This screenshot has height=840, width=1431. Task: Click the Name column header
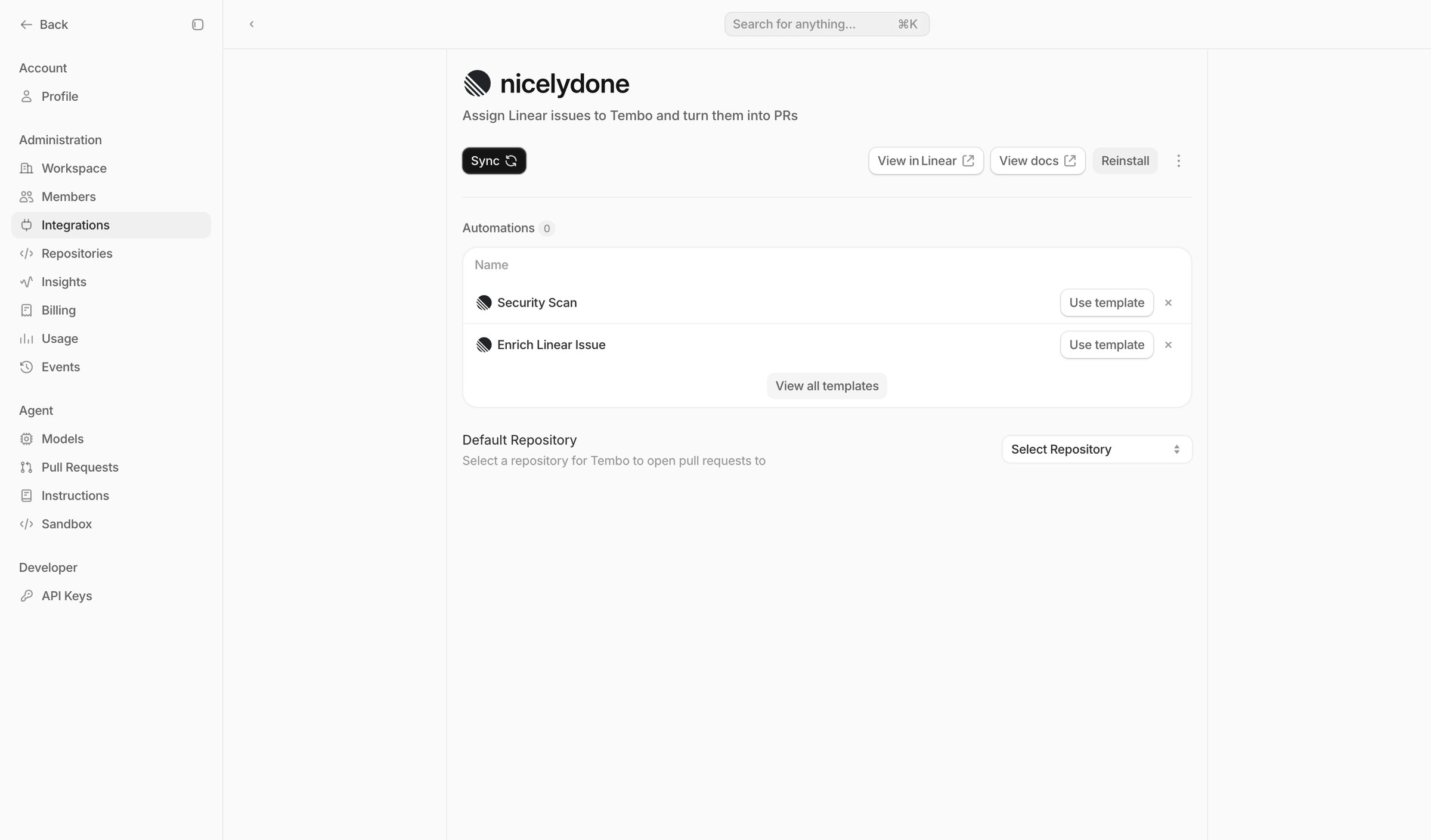tap(491, 265)
